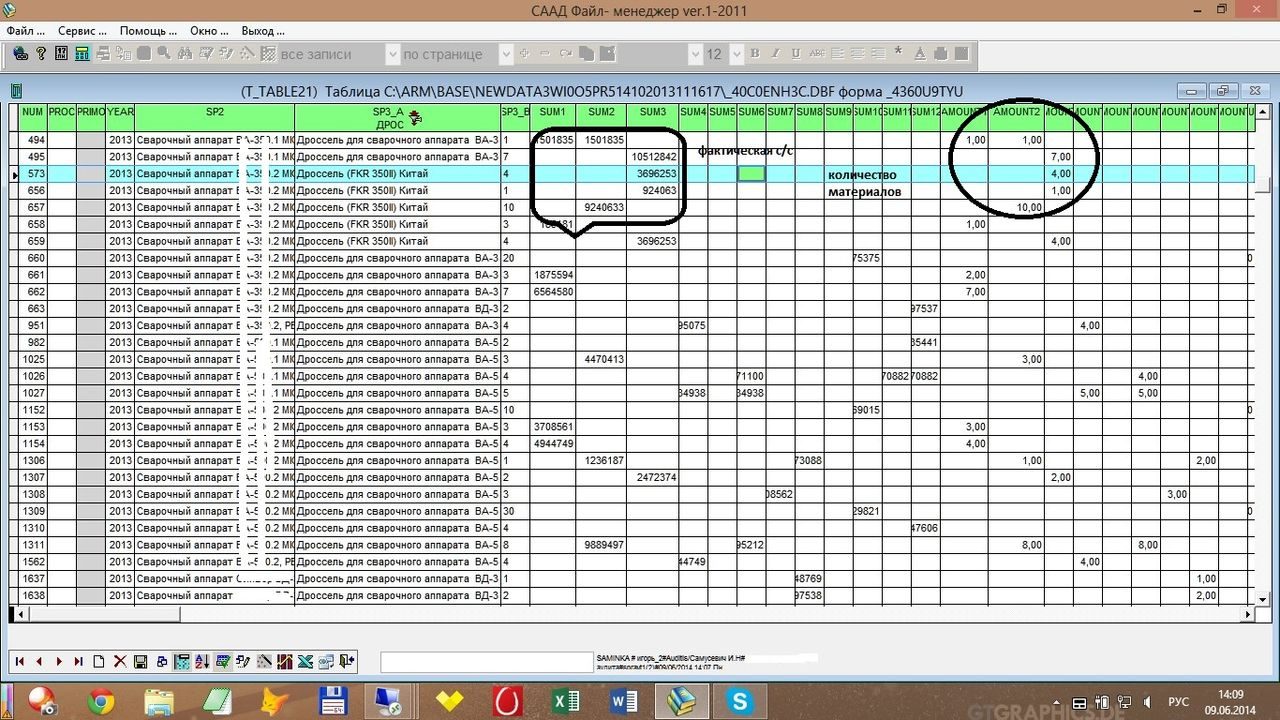Go to the first record
Image resolution: width=1280 pixels, height=720 pixels.
(x=19, y=661)
